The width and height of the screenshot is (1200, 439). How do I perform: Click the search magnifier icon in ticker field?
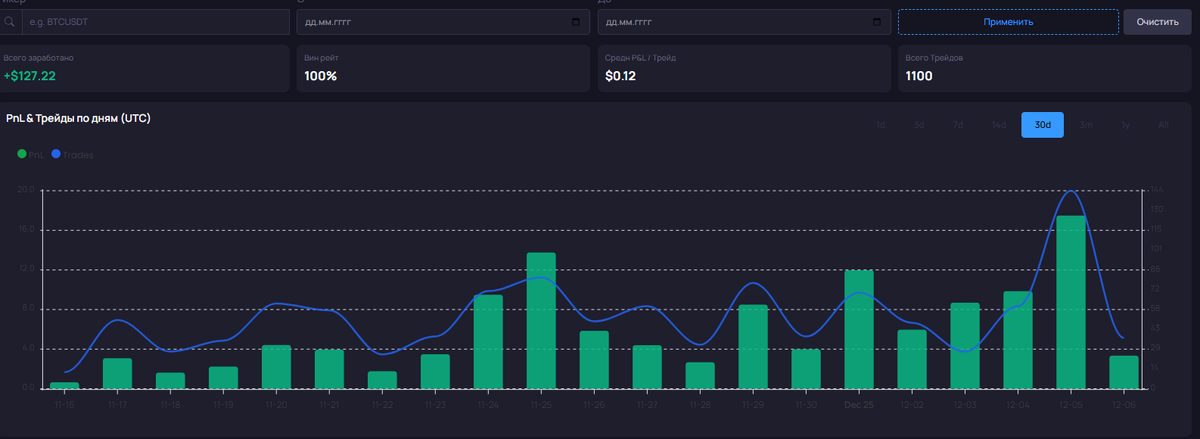10,21
